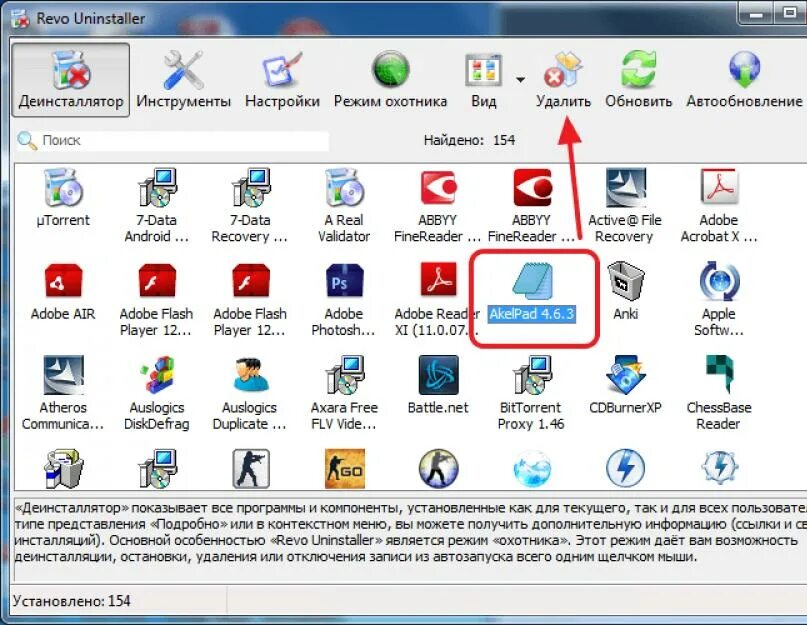Viewport: 807px width, 625px height.
Task: Activate Режим охотника hunter mode
Action: pyautogui.click(x=390, y=80)
